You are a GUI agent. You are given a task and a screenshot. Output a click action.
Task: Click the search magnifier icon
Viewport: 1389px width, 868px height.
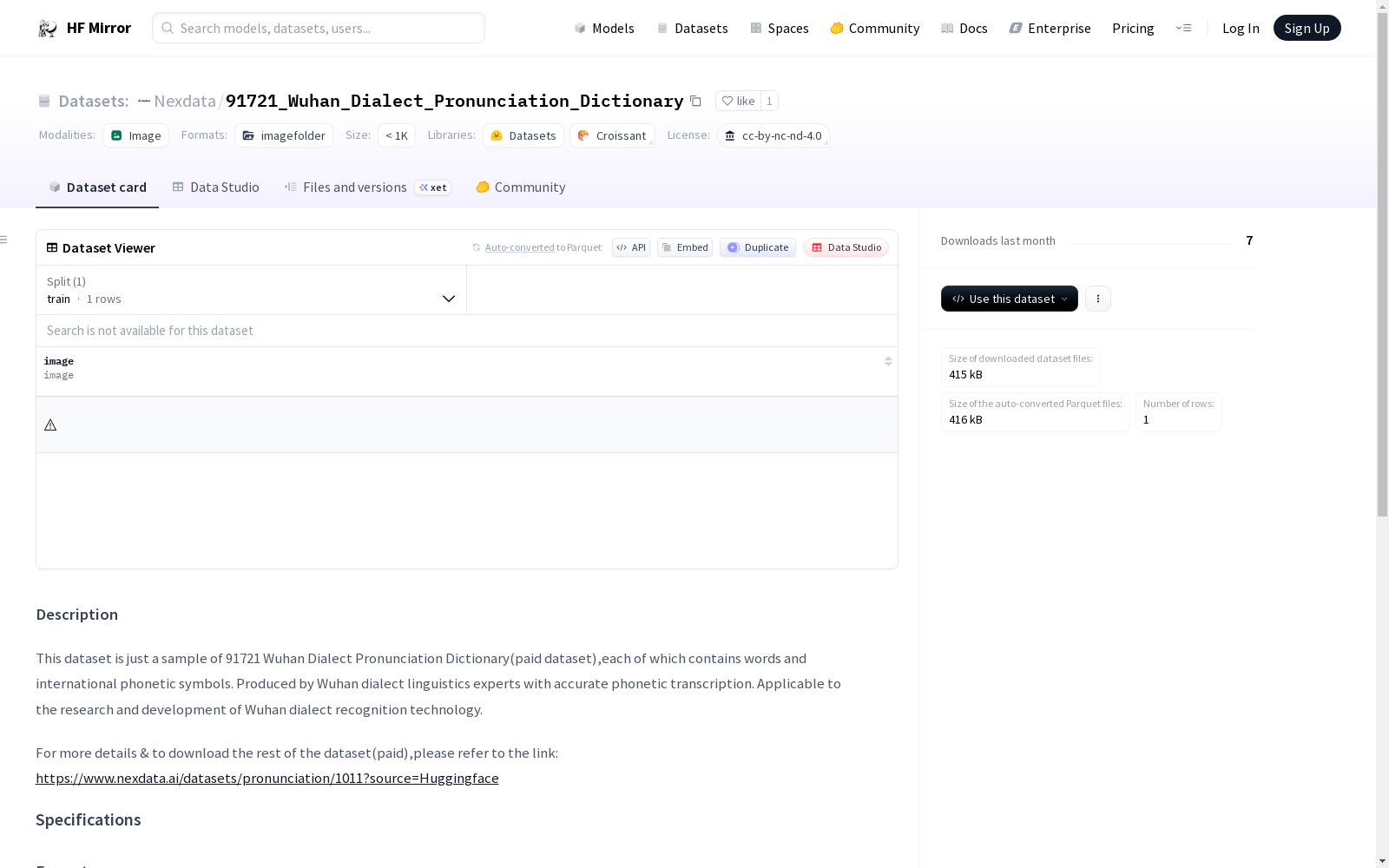point(168,28)
